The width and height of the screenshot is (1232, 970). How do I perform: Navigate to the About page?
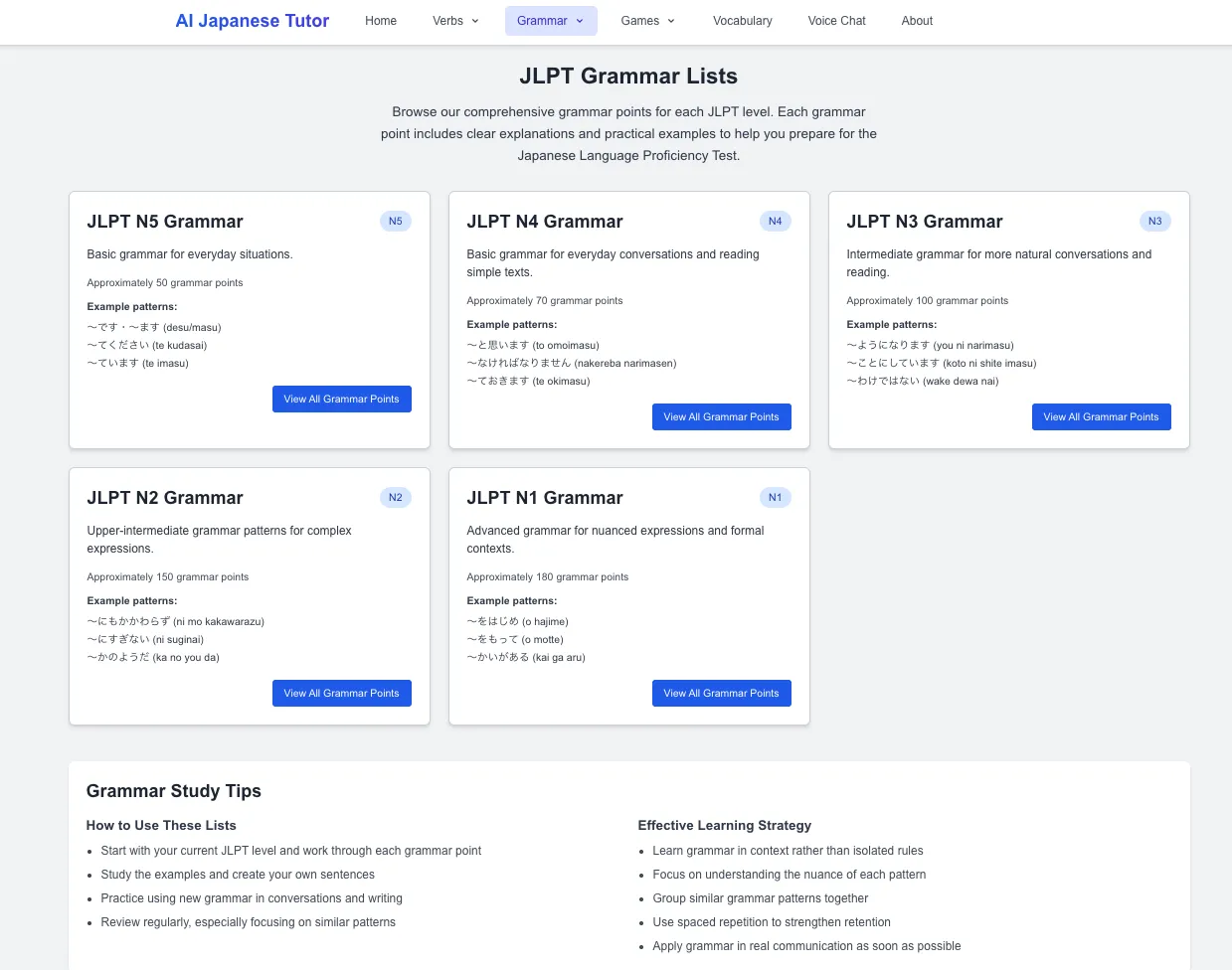pos(917,21)
